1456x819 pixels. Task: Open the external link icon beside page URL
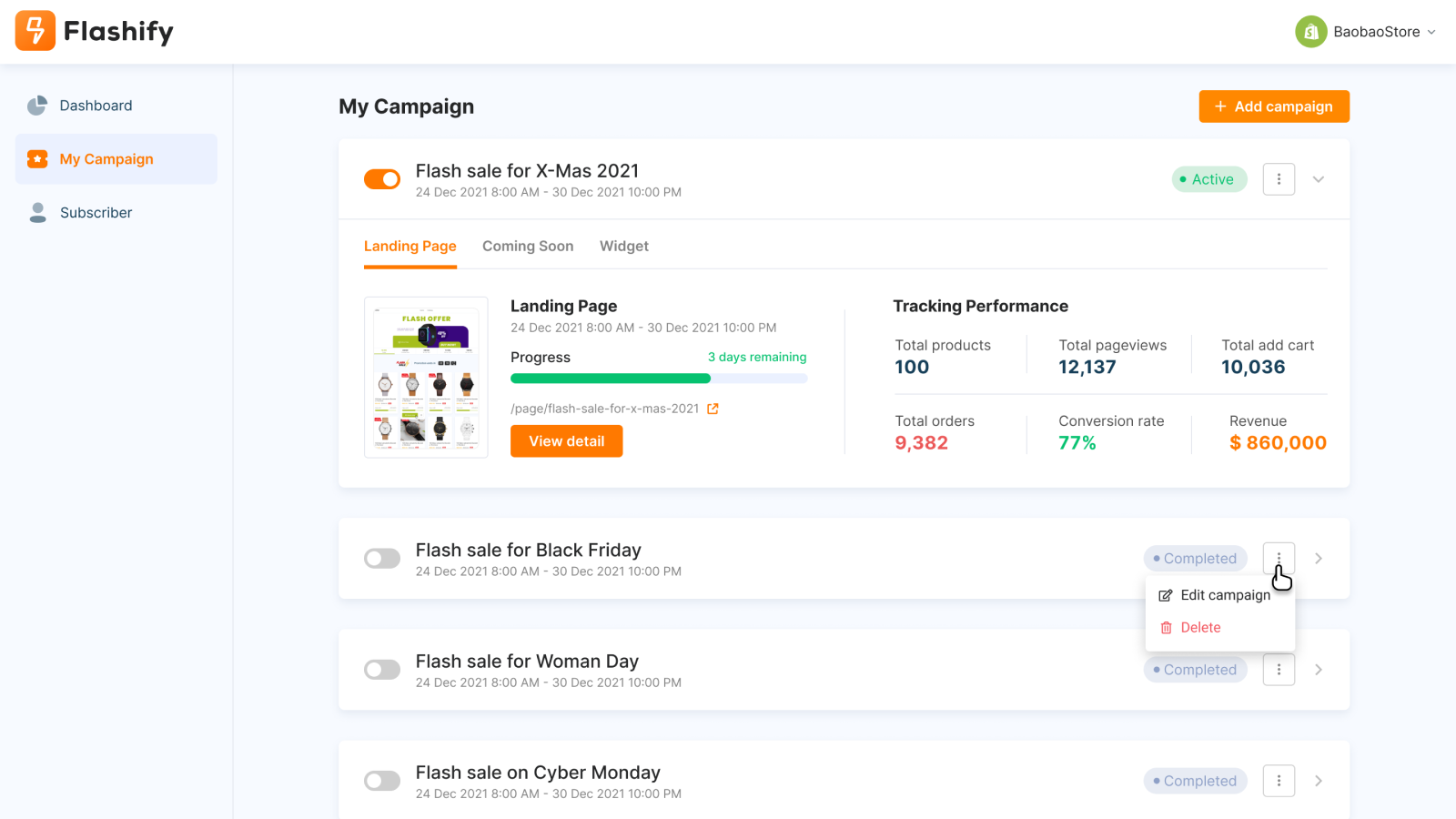pos(713,409)
